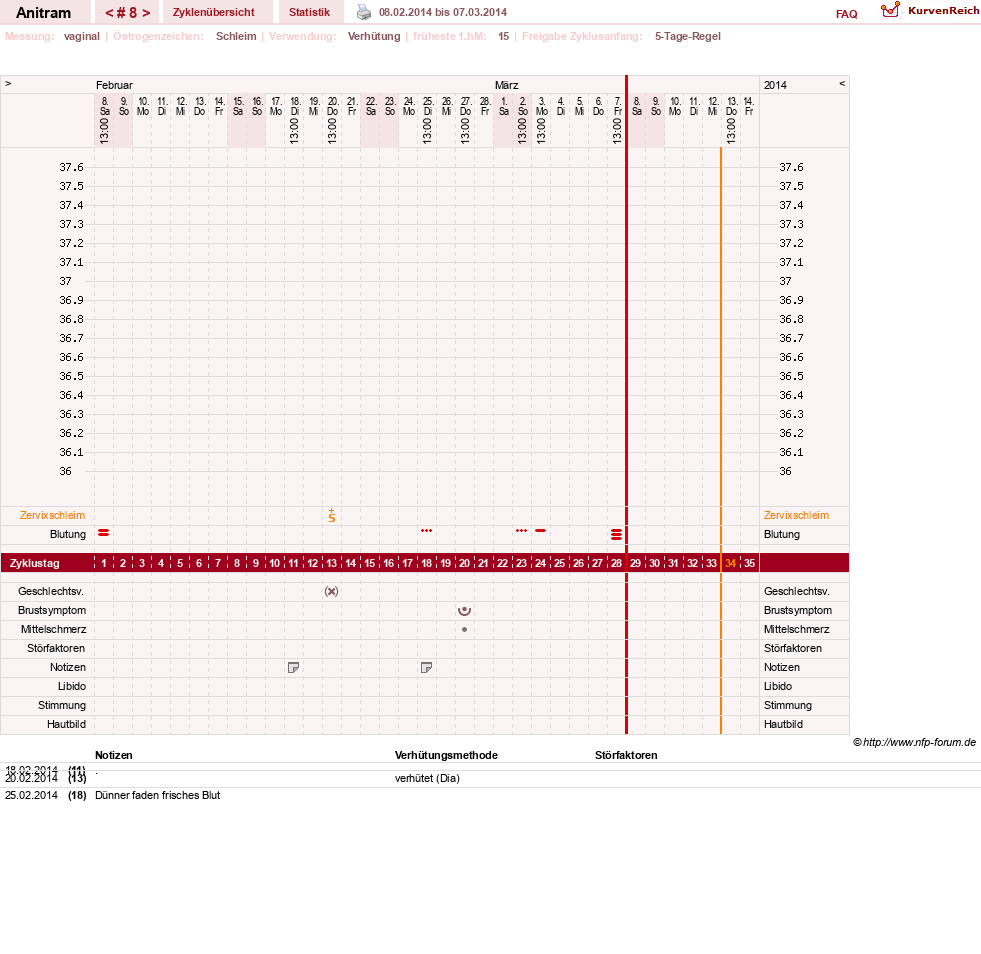
Task: Click the date range 08.02.2014 bis 07.03.2014
Action: pos(443,12)
